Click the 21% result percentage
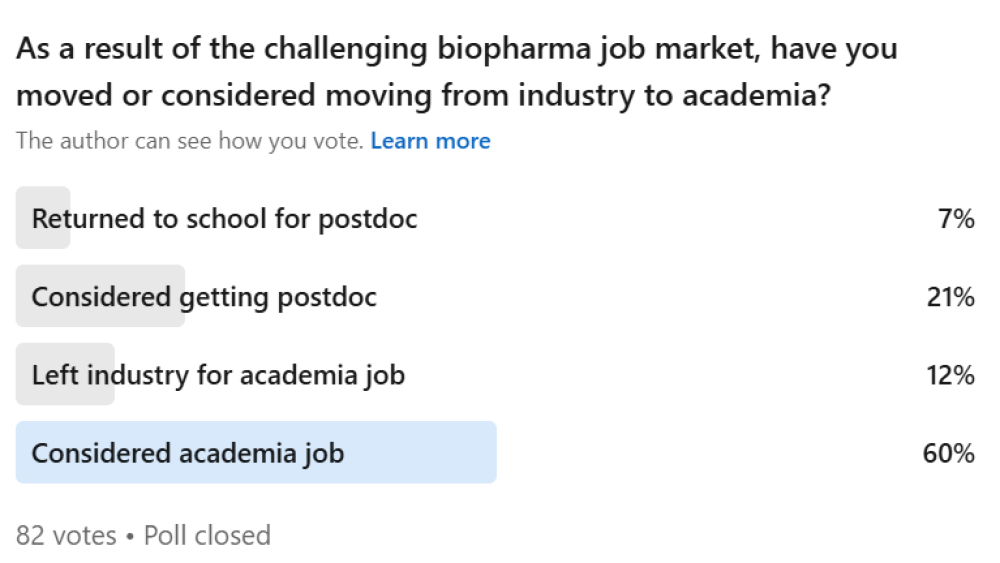This screenshot has height=563, width=1000. [949, 296]
